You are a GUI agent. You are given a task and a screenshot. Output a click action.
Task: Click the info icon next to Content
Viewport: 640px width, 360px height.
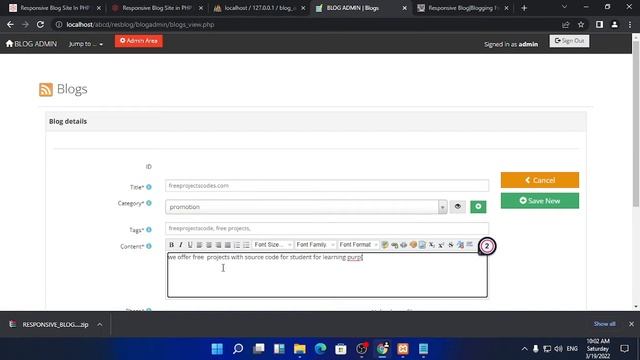[149, 246]
